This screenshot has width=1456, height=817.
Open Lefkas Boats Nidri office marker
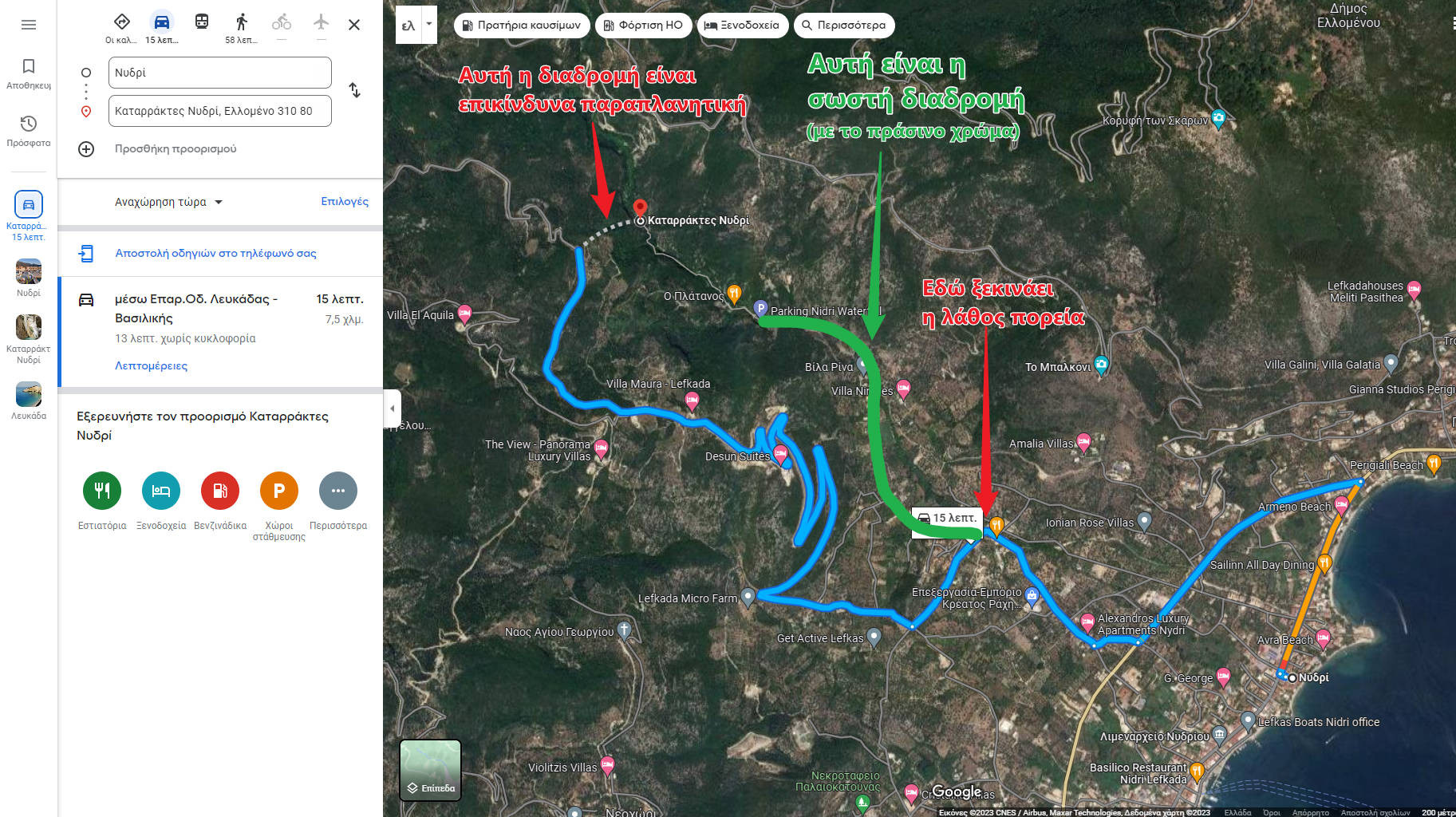(1249, 720)
